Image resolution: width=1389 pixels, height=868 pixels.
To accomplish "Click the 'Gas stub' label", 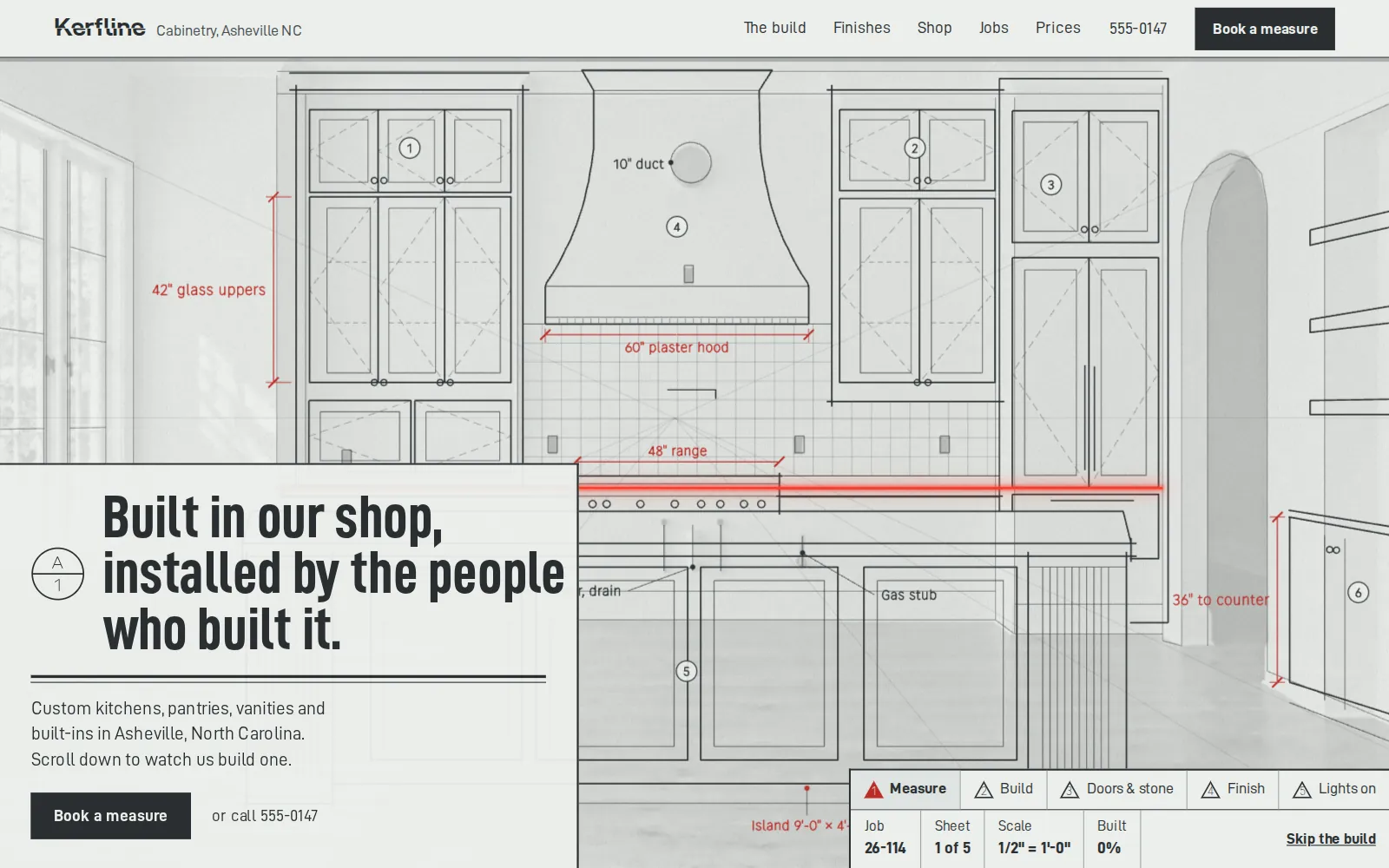I will (909, 595).
